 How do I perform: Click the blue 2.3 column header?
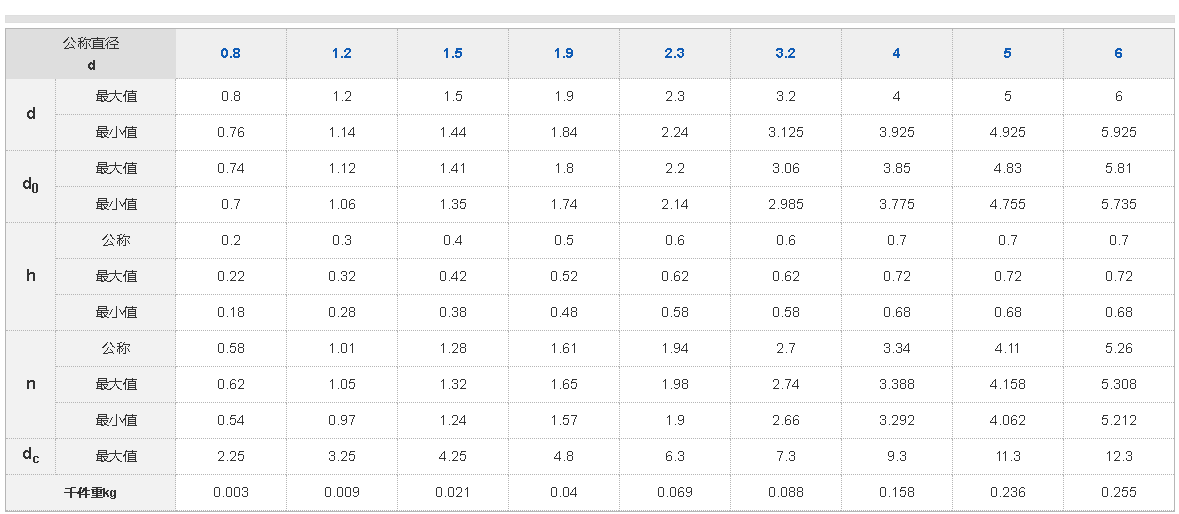click(x=675, y=53)
